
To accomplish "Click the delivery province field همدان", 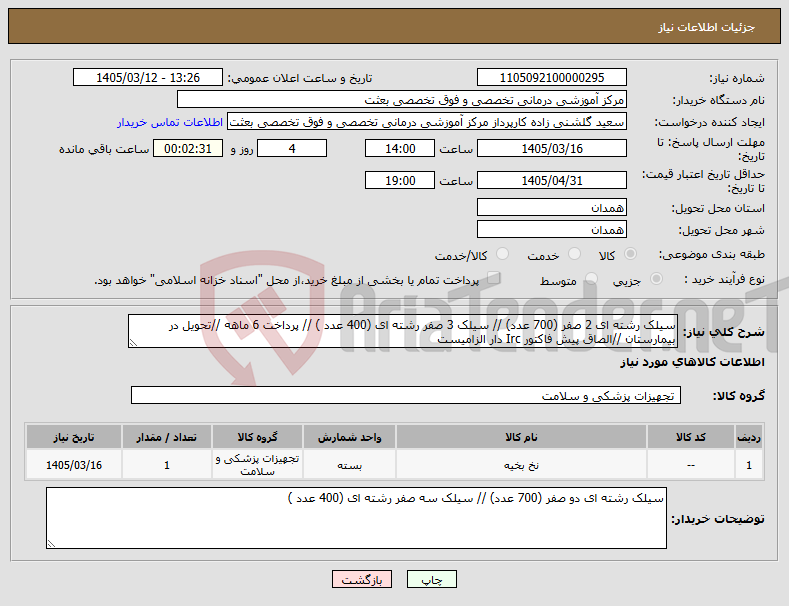I will coord(551,207).
